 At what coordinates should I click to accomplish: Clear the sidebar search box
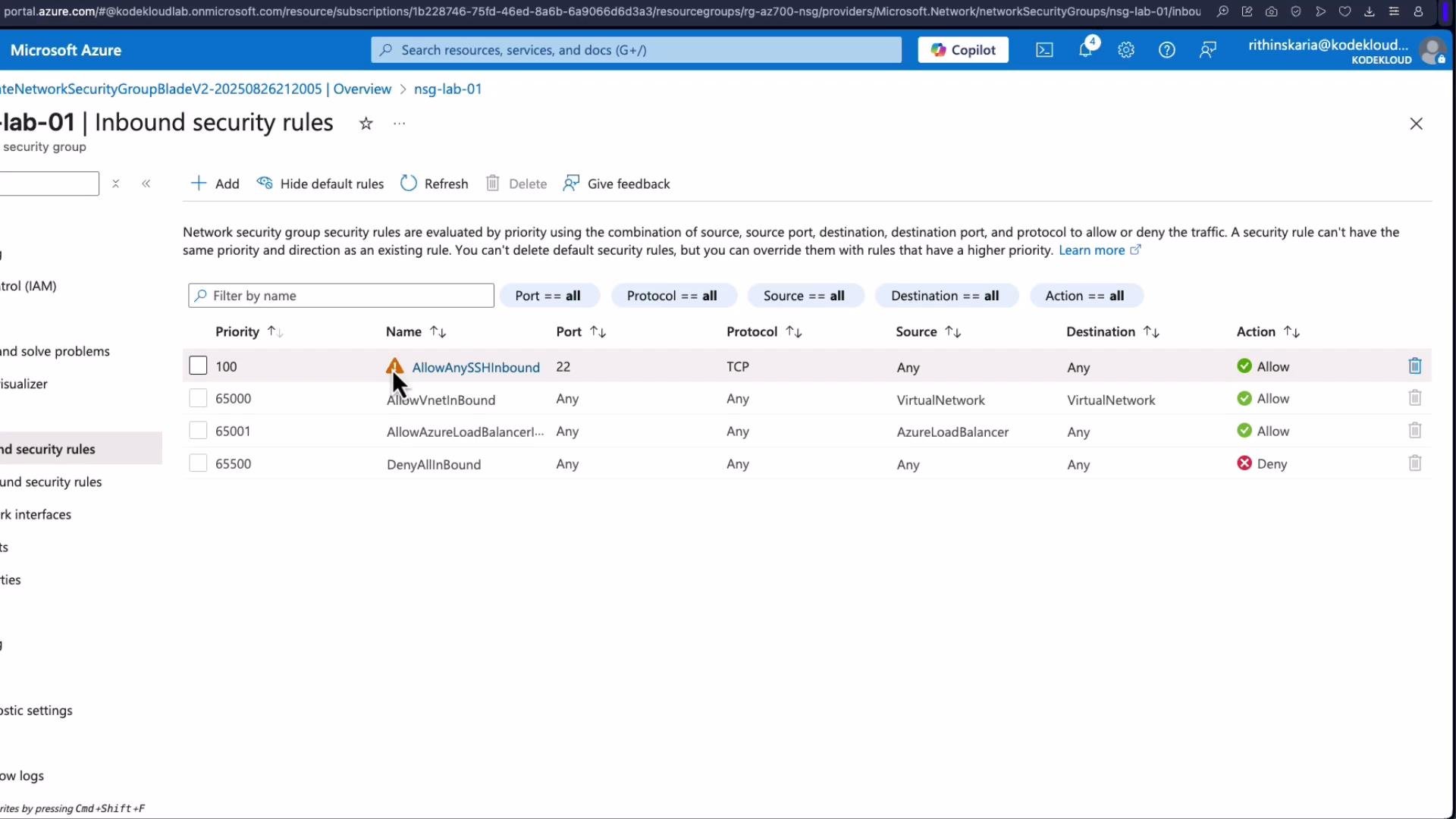click(x=116, y=184)
